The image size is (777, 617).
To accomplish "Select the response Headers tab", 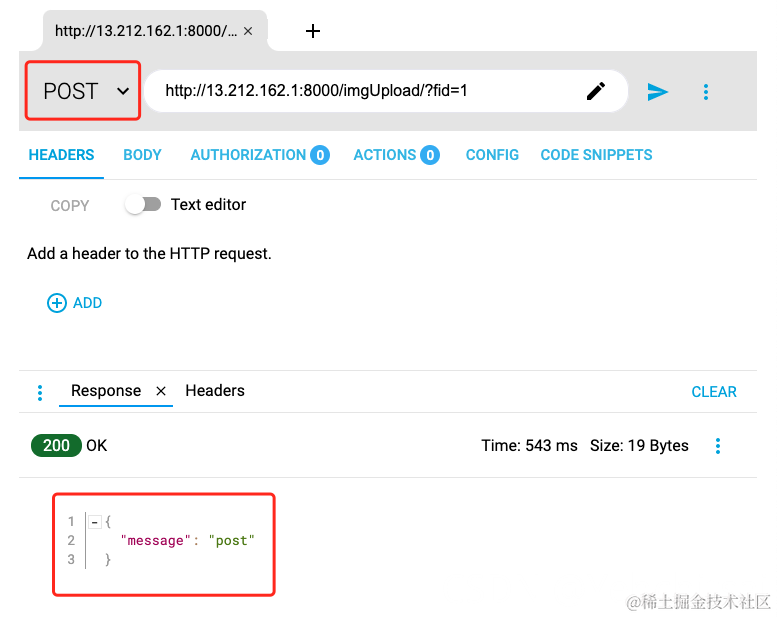I will (x=215, y=391).
